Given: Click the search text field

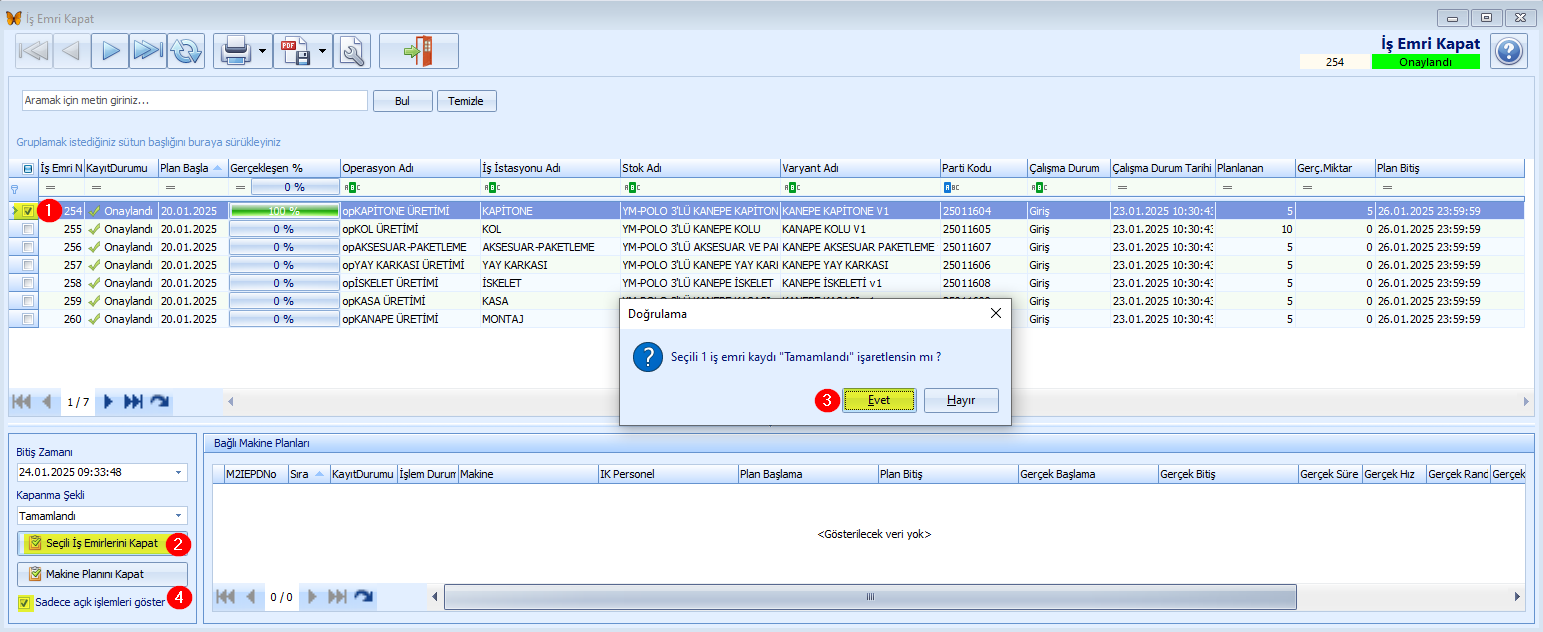Looking at the screenshot, I should [x=195, y=101].
